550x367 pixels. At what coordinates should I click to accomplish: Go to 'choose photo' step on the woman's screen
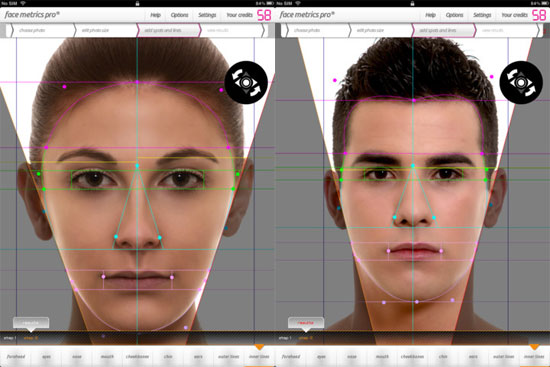(32, 30)
